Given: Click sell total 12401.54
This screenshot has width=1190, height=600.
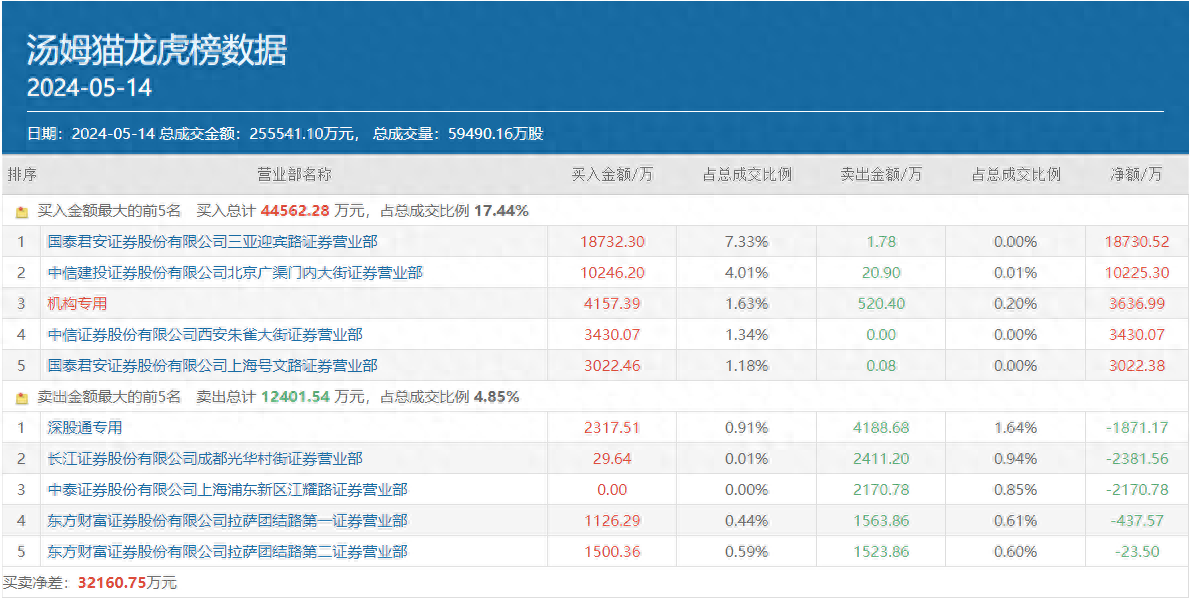Looking at the screenshot, I should pos(295,397).
